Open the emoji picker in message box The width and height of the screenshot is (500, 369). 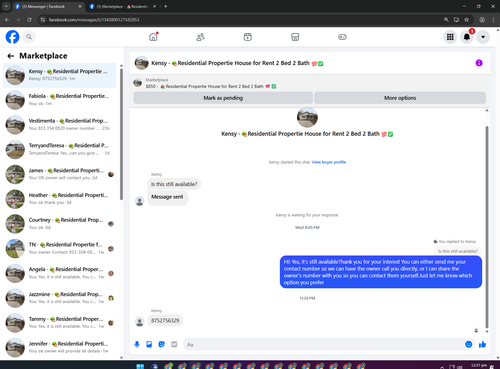[468, 344]
